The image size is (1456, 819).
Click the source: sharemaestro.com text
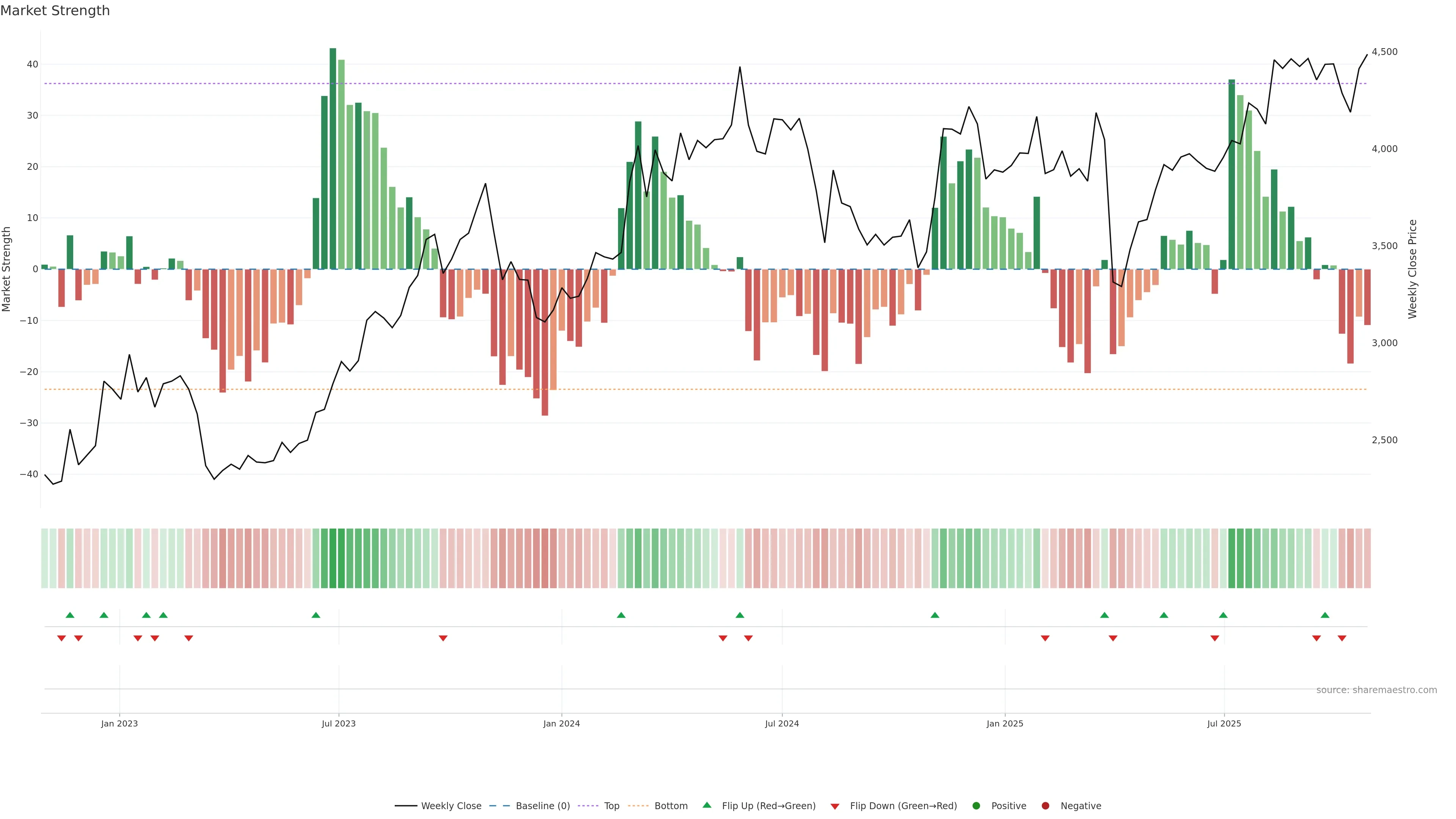tap(1376, 690)
